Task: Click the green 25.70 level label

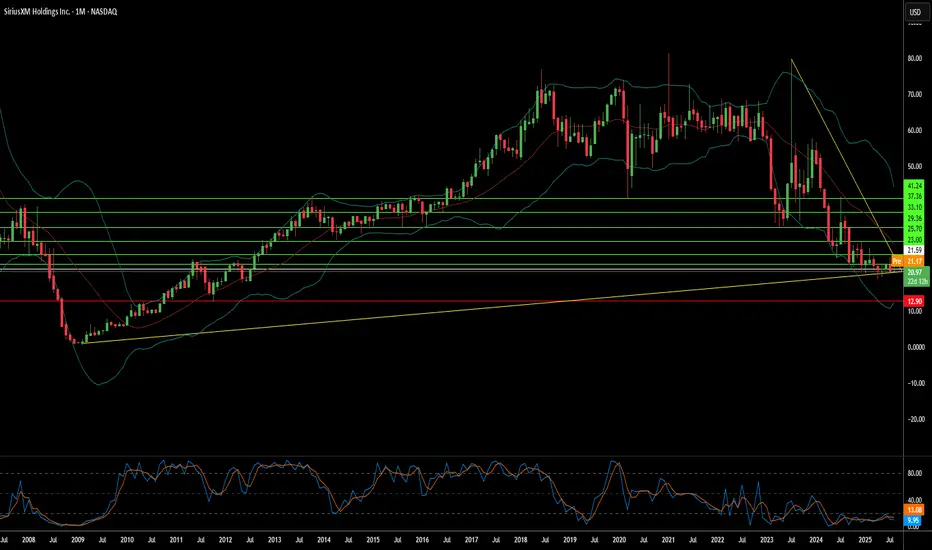Action: point(913,229)
